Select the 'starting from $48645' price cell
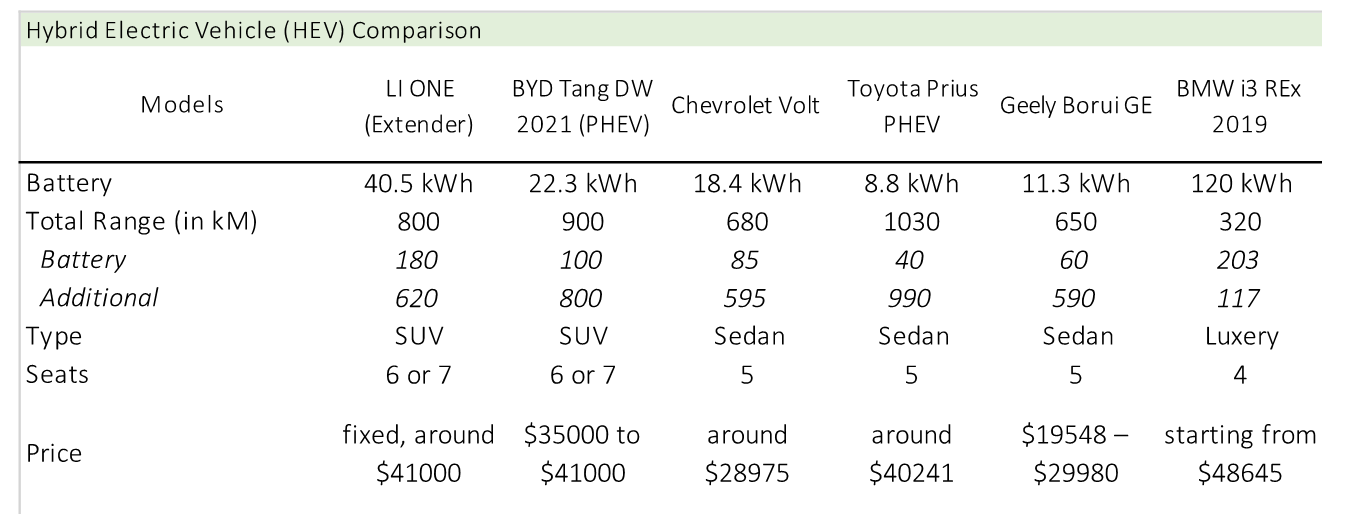 coord(1239,453)
